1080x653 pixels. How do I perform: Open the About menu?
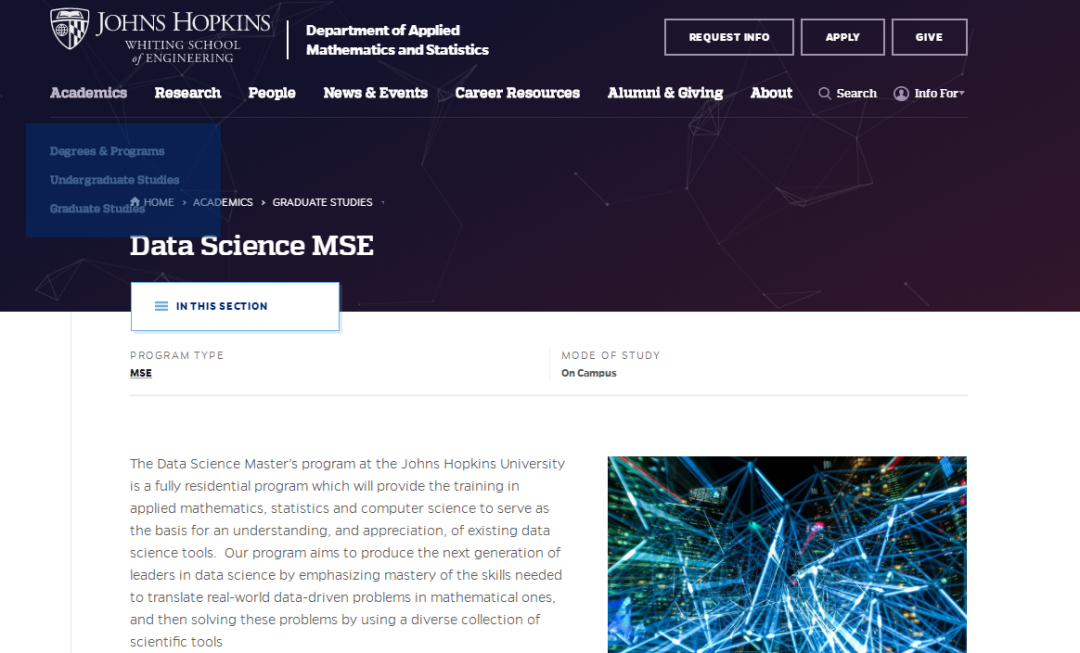coord(771,93)
